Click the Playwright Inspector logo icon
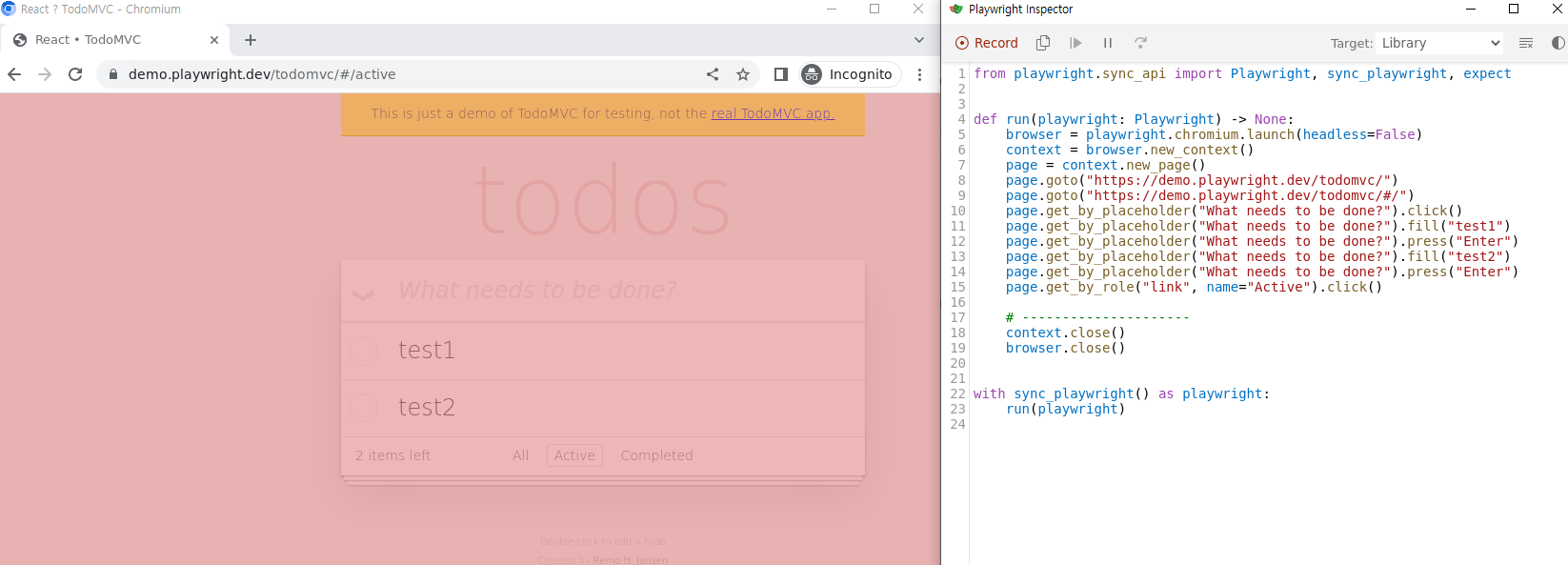This screenshot has width=1568, height=565. pyautogui.click(x=956, y=10)
